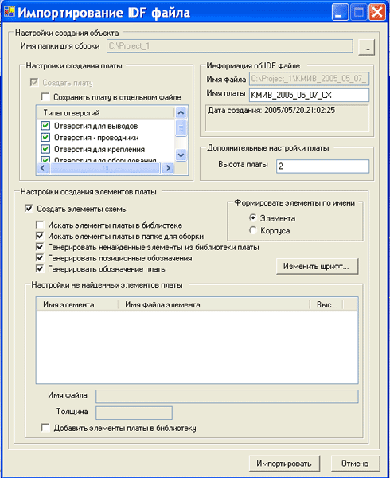Image resolution: width=390 pixels, height=478 pixels.
Task: Click the 'Имя платы' input field
Action: tap(309, 95)
